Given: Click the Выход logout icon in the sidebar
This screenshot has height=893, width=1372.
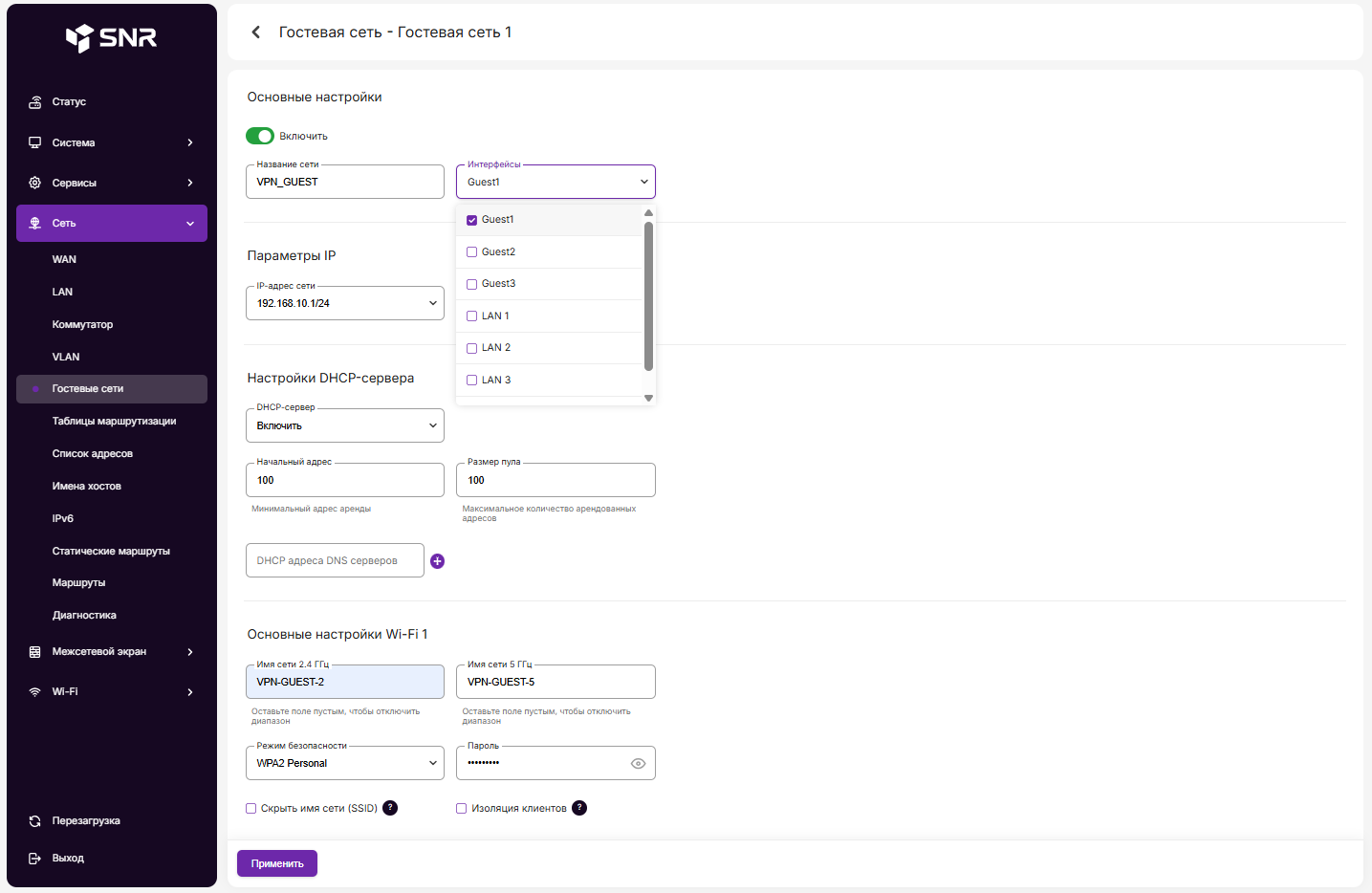Looking at the screenshot, I should coord(35,859).
